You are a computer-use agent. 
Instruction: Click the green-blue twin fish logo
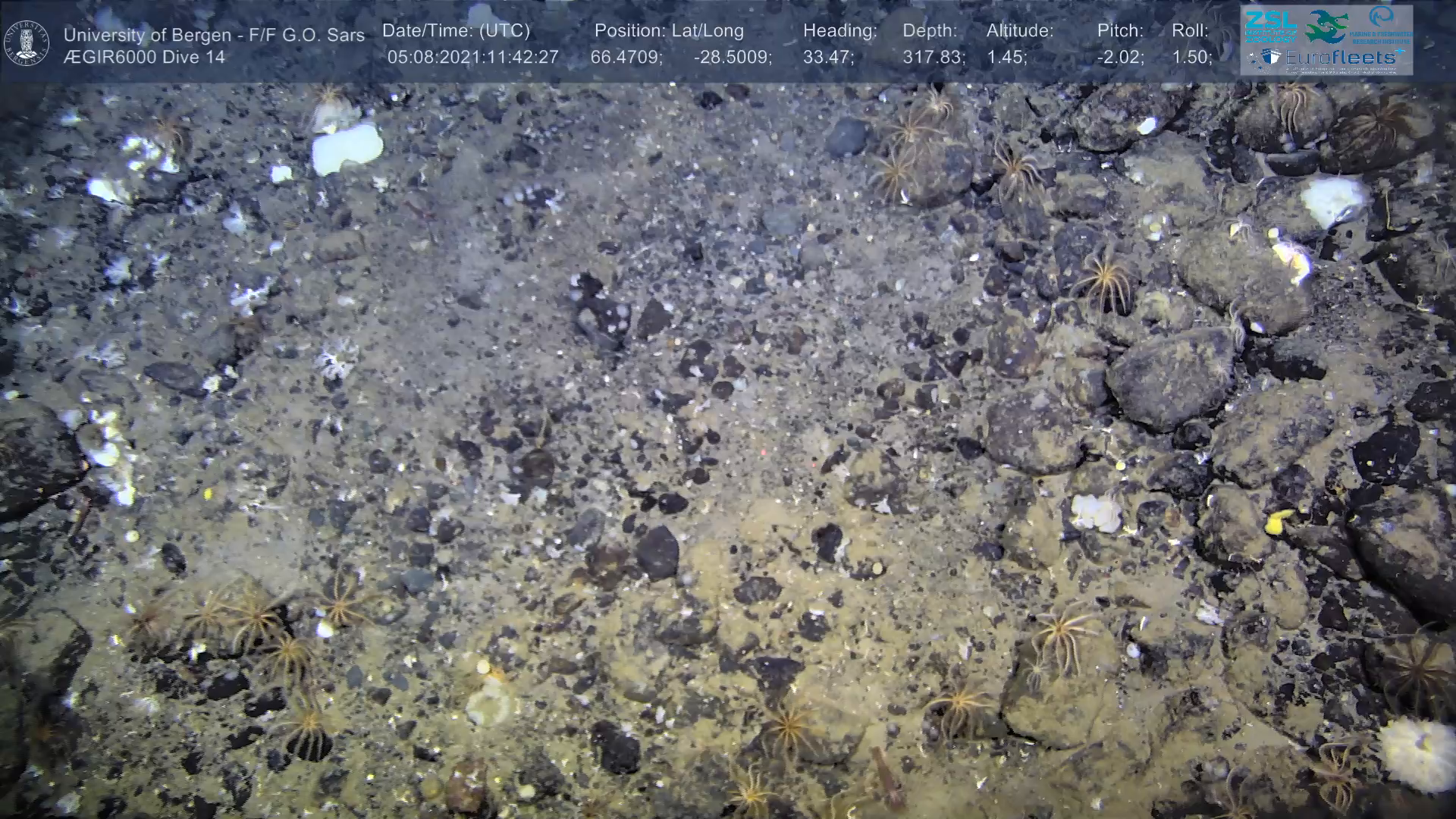tap(1327, 26)
